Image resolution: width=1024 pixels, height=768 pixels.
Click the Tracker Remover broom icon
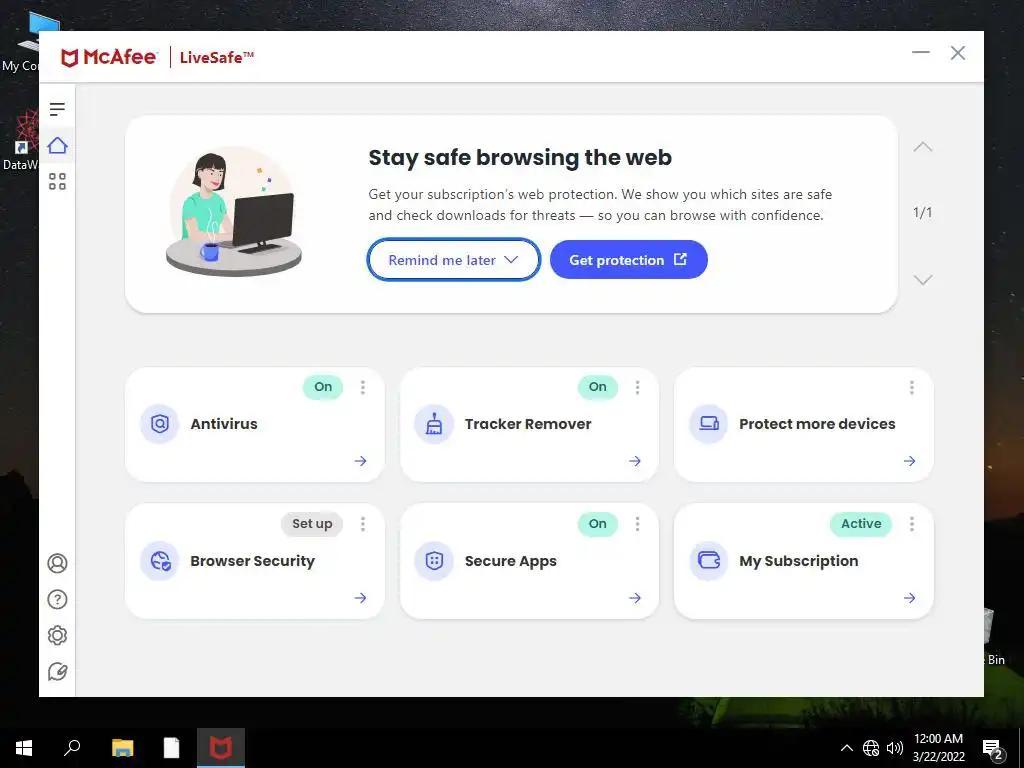434,424
